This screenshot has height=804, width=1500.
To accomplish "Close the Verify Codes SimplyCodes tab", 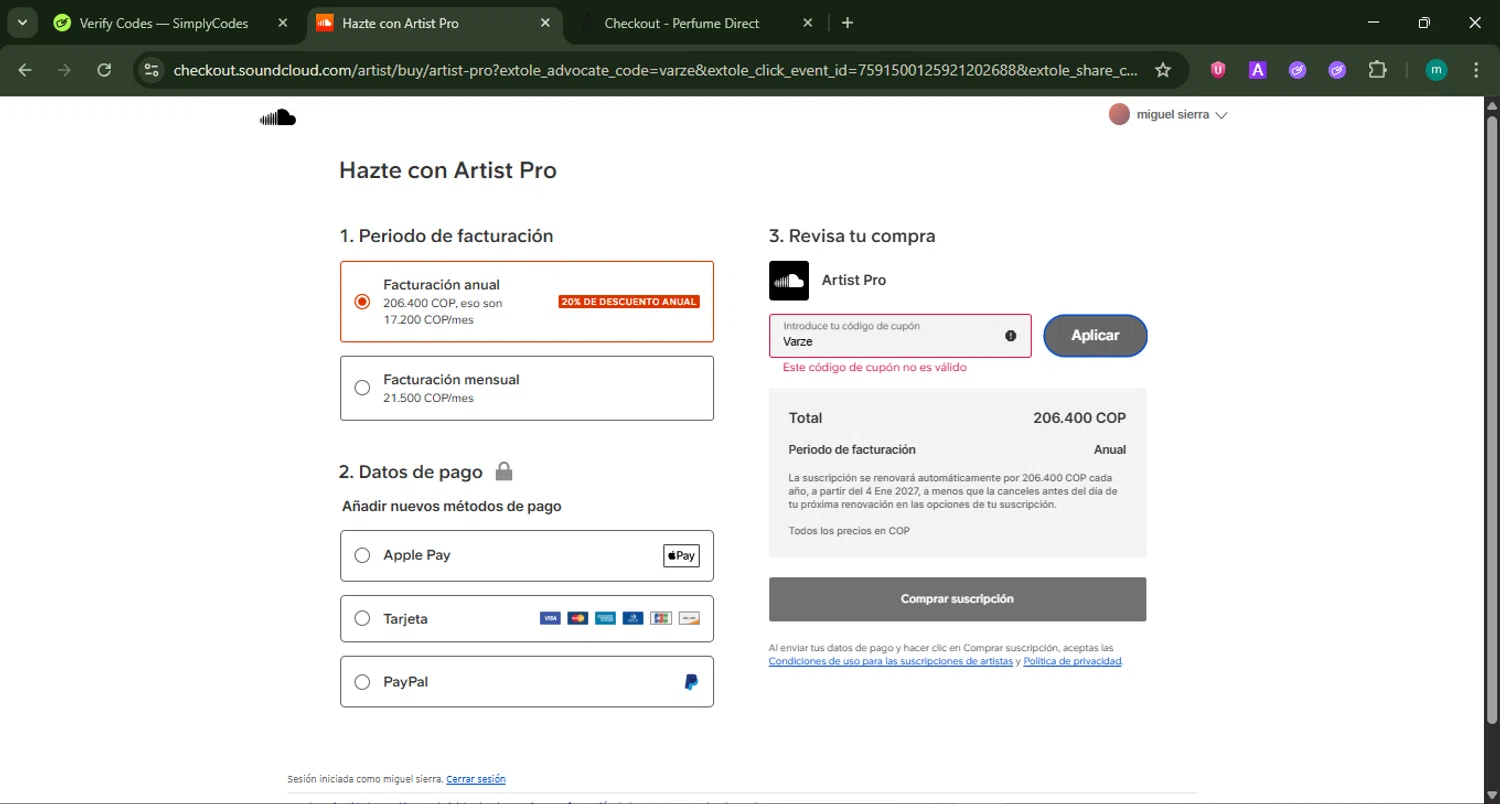I will click(x=284, y=23).
